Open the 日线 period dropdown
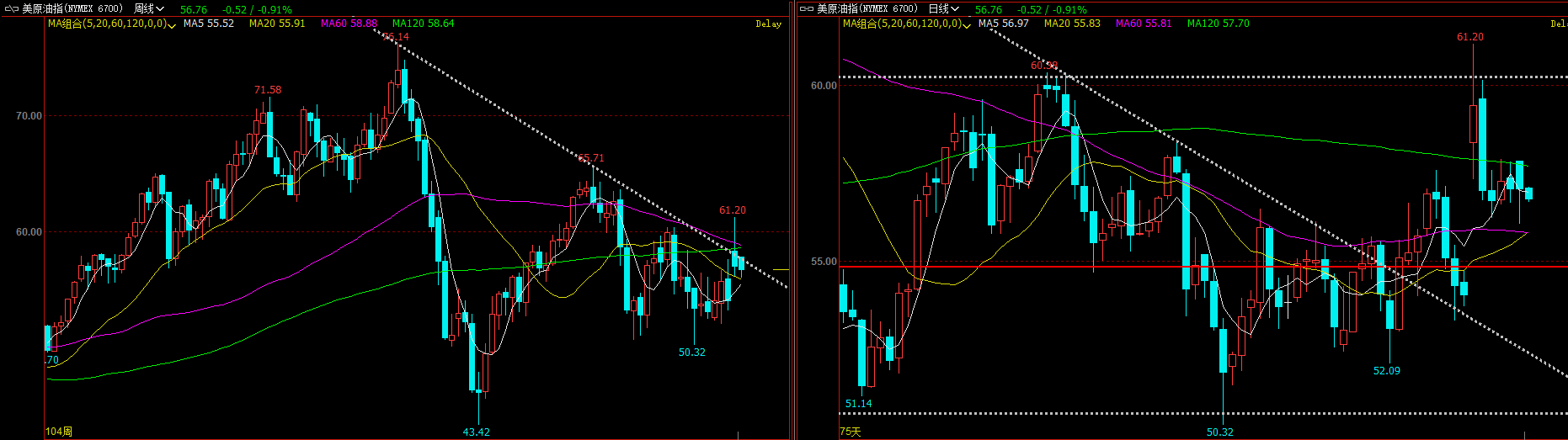Image resolution: width=1568 pixels, height=440 pixels. click(943, 8)
